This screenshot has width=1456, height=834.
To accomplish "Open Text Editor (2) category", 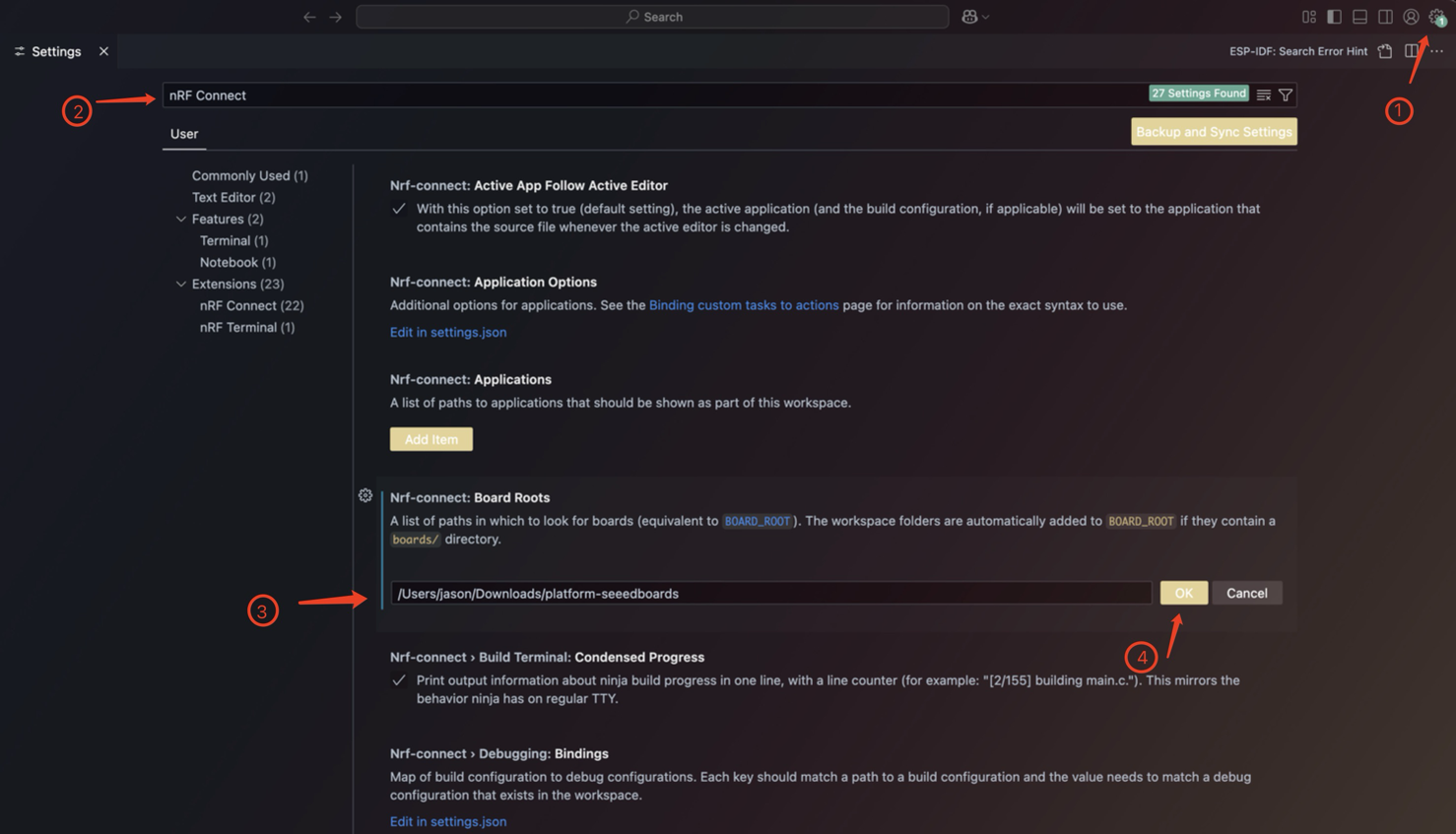I will pyautogui.click(x=233, y=197).
